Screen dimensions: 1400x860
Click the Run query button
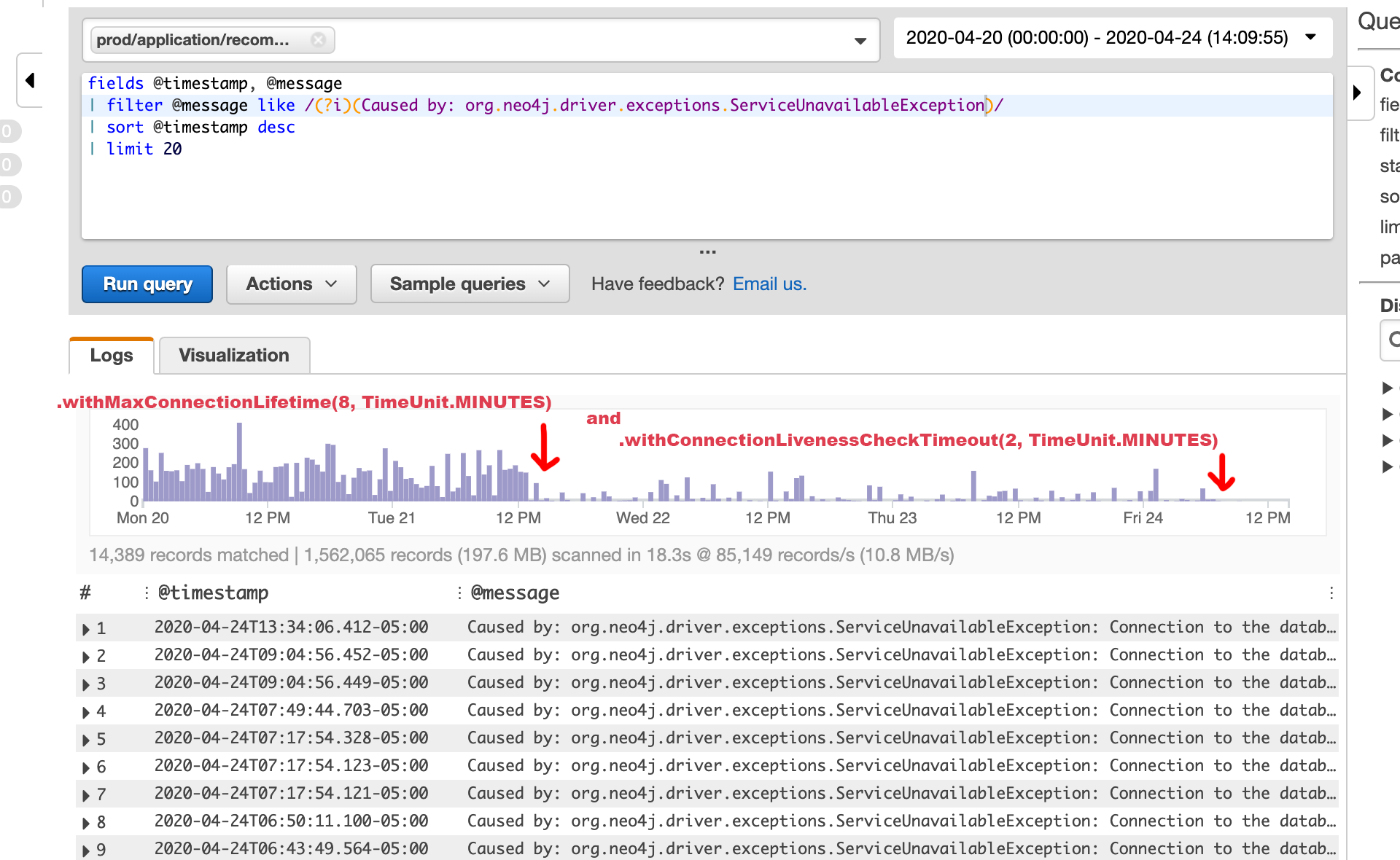click(147, 284)
